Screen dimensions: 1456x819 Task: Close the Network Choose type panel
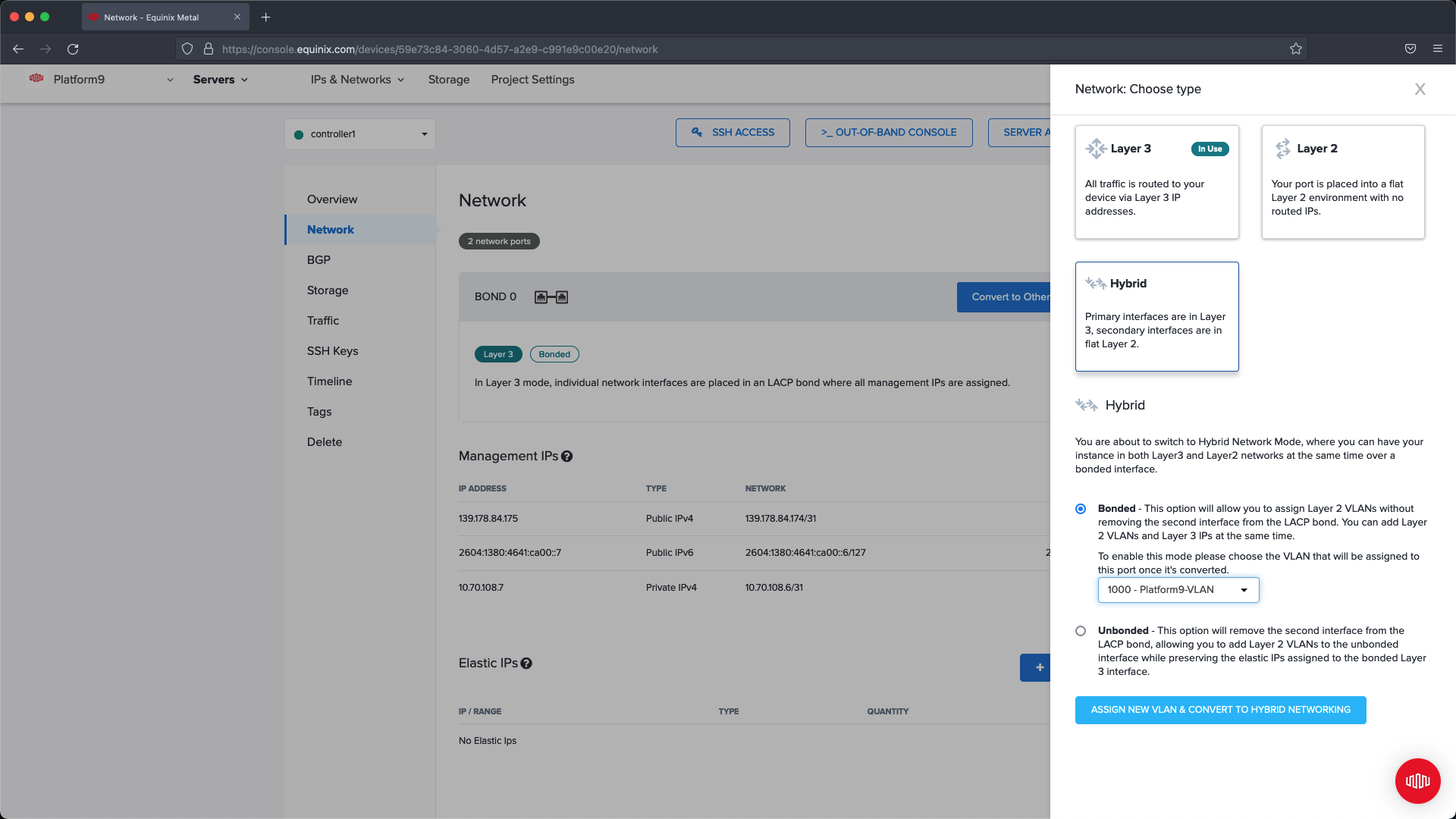pos(1420,89)
